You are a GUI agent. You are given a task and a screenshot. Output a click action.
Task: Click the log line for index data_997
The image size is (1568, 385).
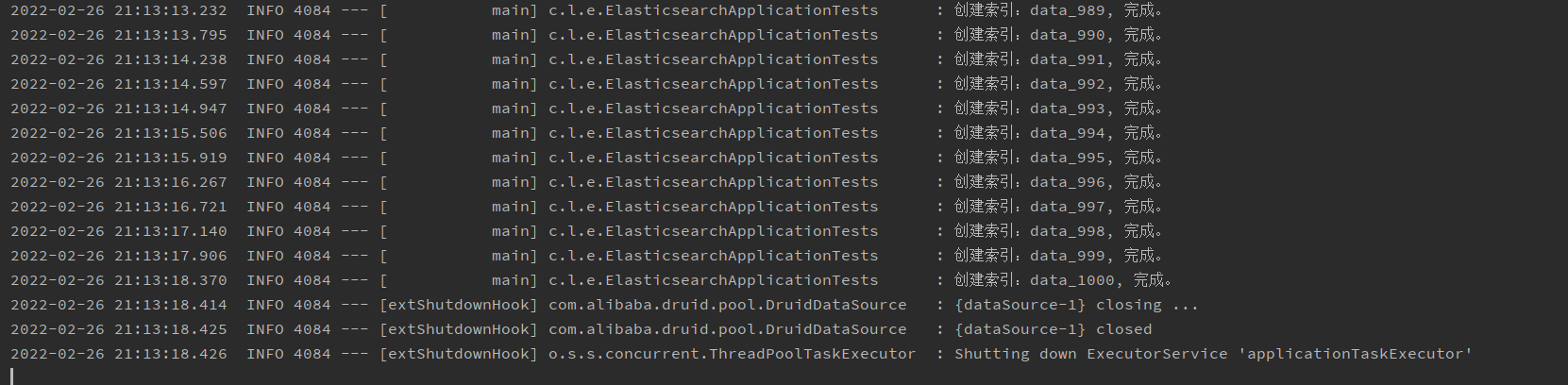(x=586, y=207)
